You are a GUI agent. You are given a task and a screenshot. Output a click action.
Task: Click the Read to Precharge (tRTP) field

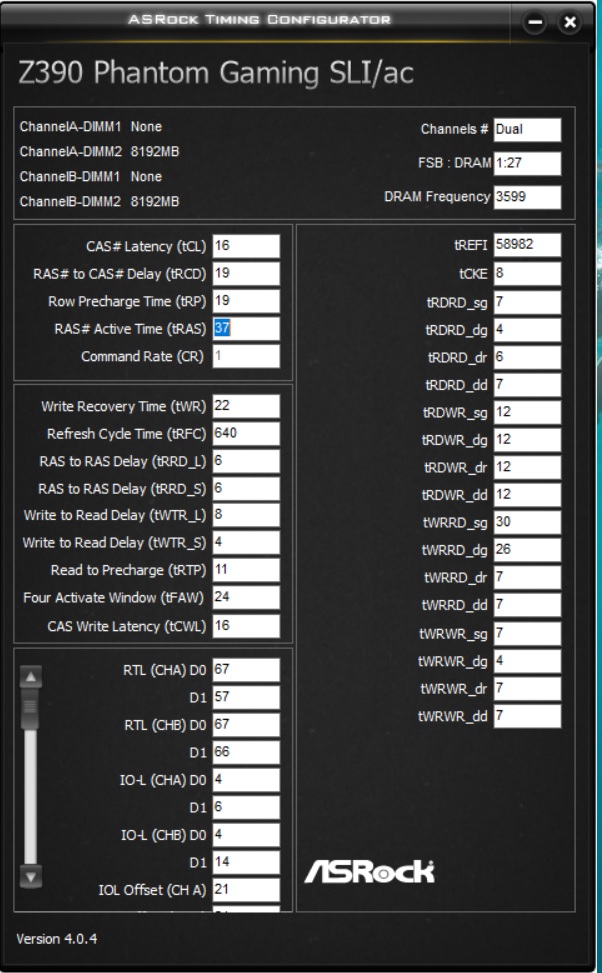click(x=246, y=570)
